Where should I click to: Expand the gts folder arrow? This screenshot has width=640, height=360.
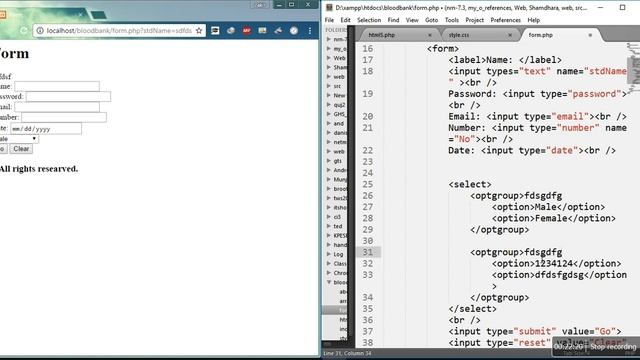(x=329, y=161)
